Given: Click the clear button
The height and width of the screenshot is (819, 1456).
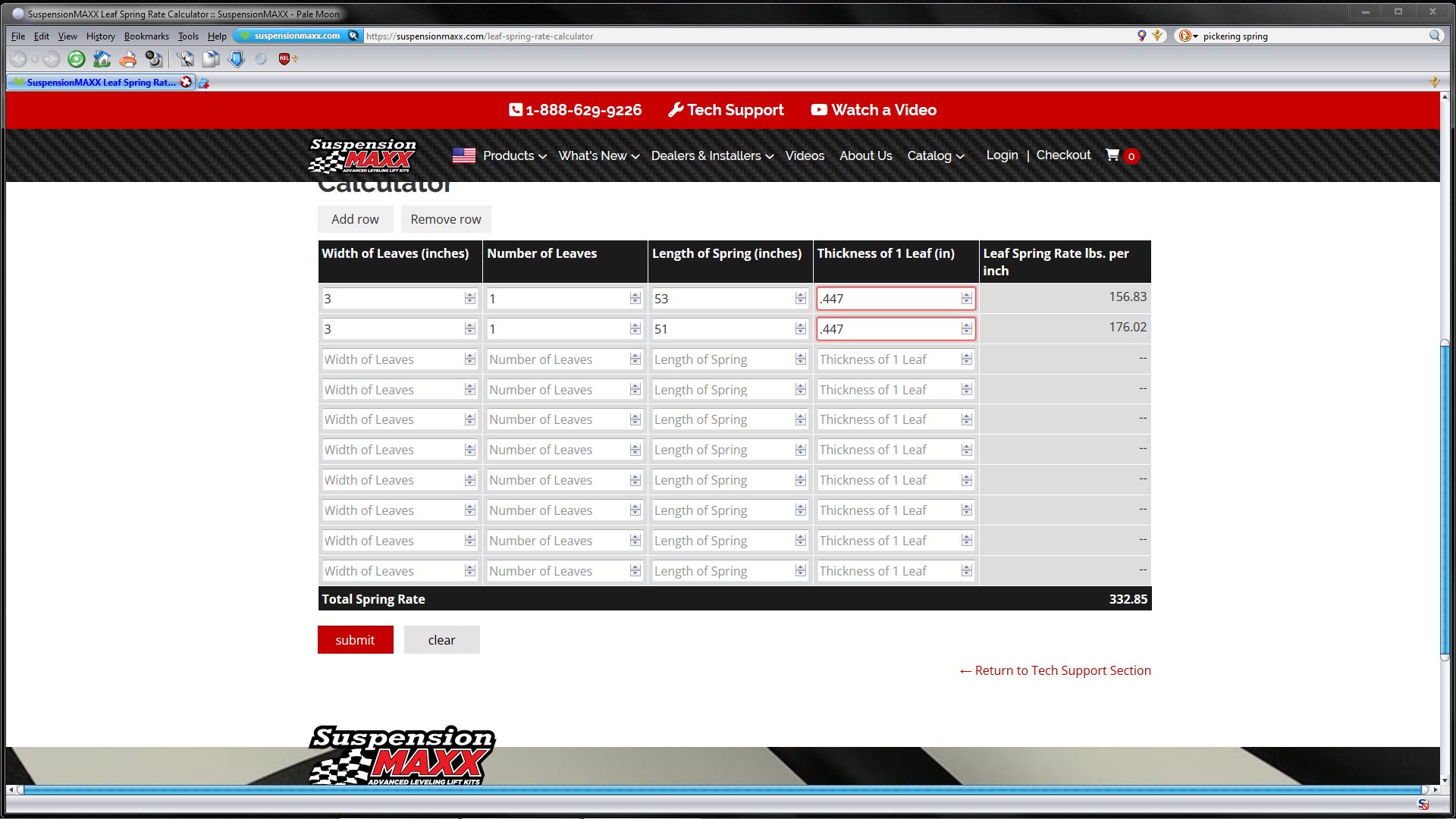Looking at the screenshot, I should click(x=441, y=639).
